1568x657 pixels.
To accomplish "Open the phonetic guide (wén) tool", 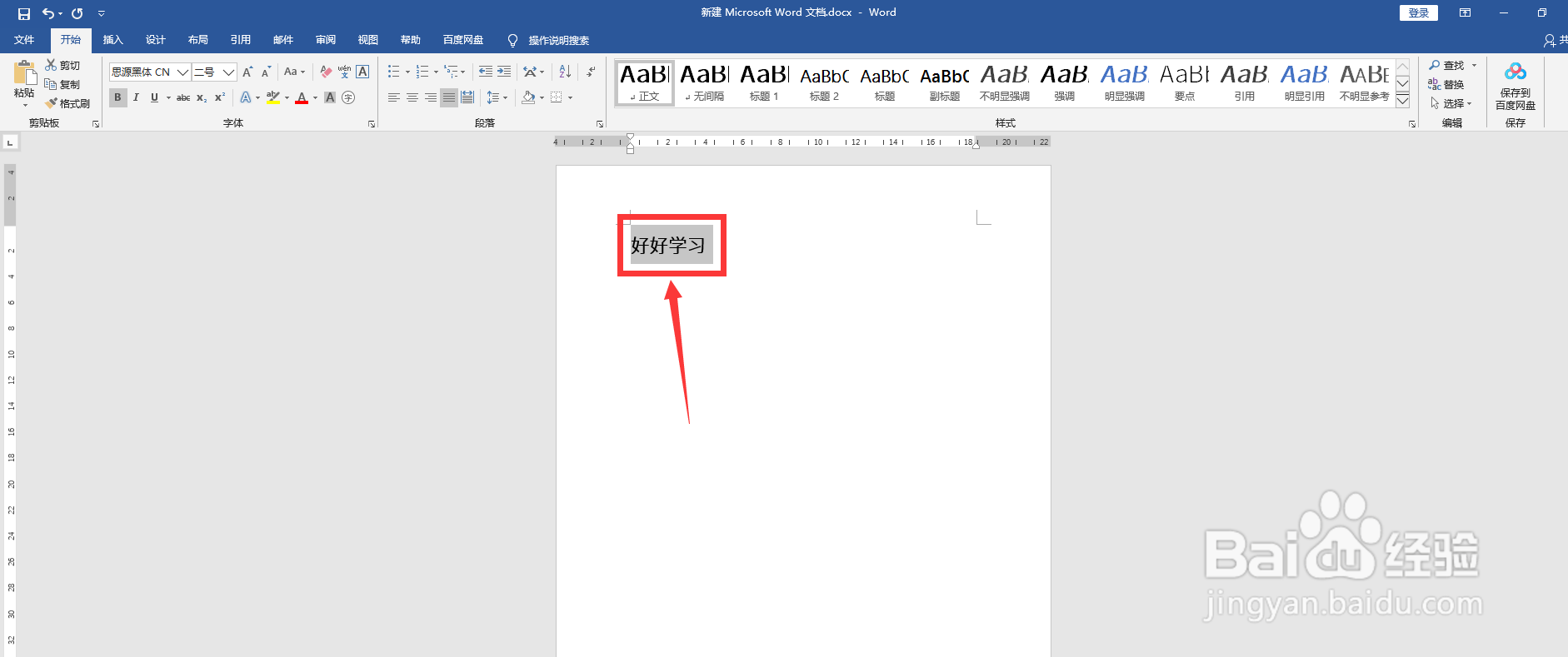I will pyautogui.click(x=344, y=72).
